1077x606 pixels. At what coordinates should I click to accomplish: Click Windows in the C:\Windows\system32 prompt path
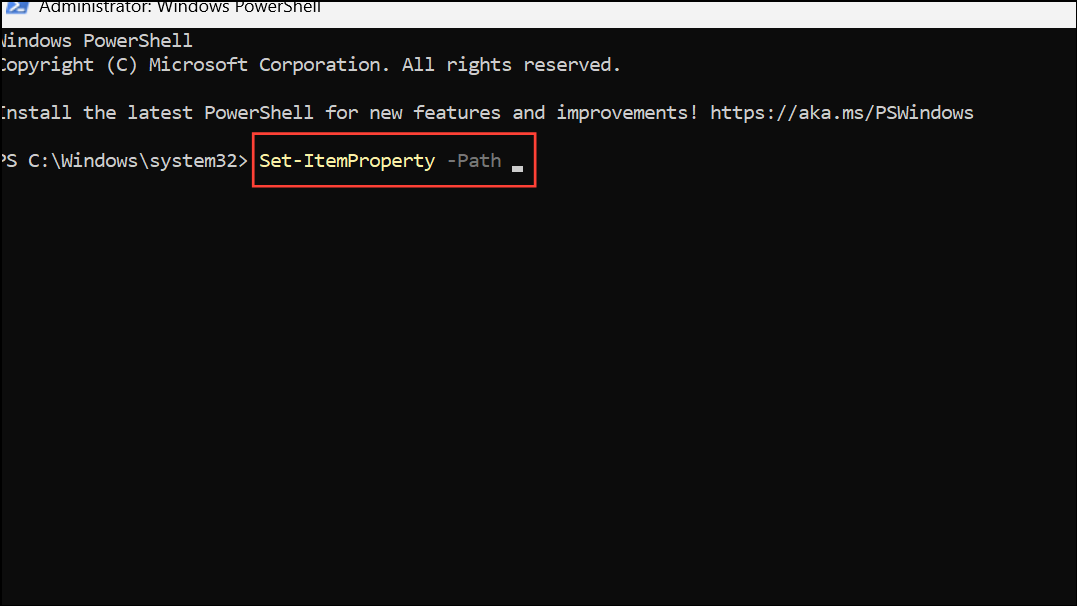100,161
